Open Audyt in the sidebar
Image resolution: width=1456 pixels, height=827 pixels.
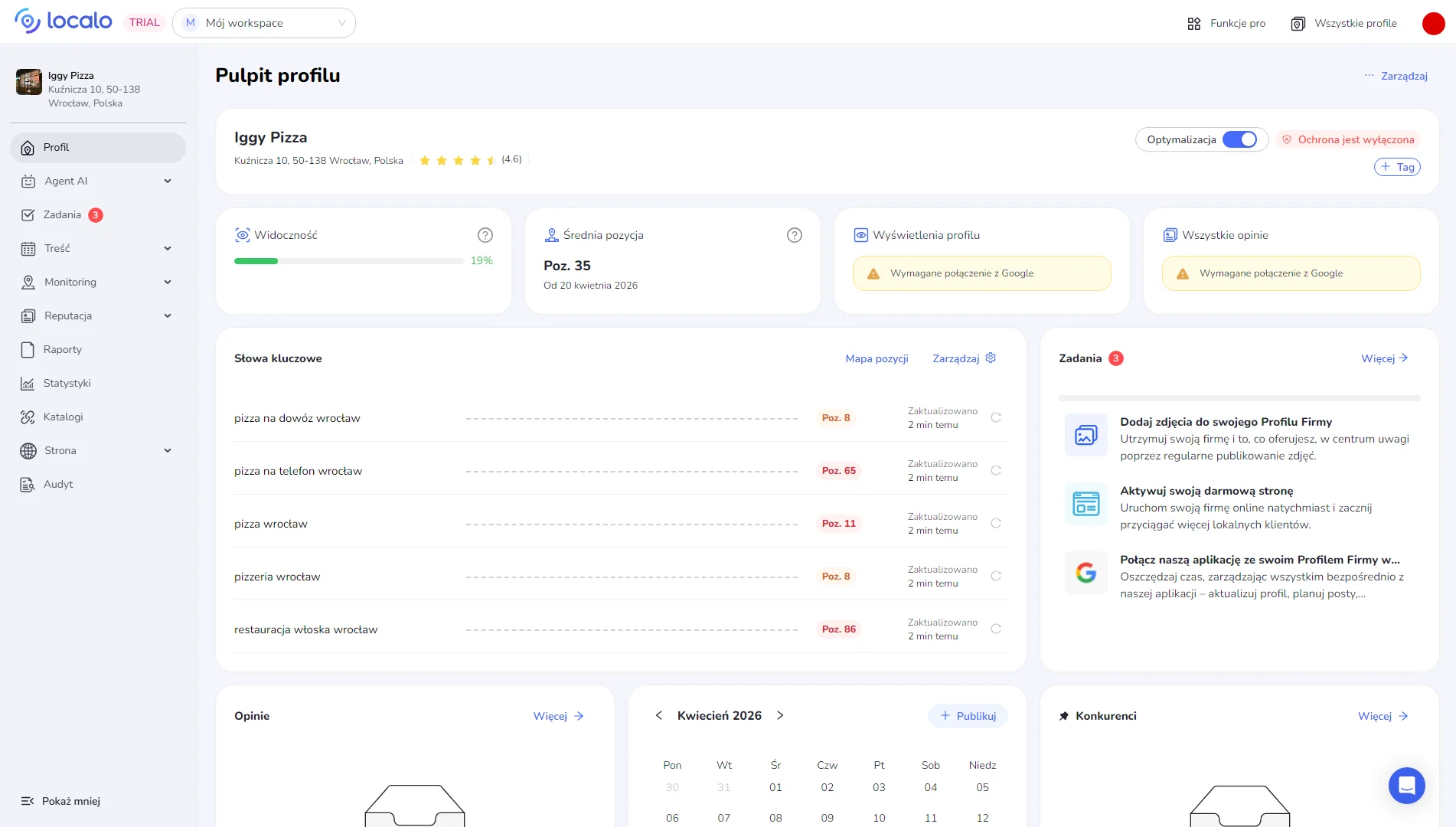coord(98,485)
